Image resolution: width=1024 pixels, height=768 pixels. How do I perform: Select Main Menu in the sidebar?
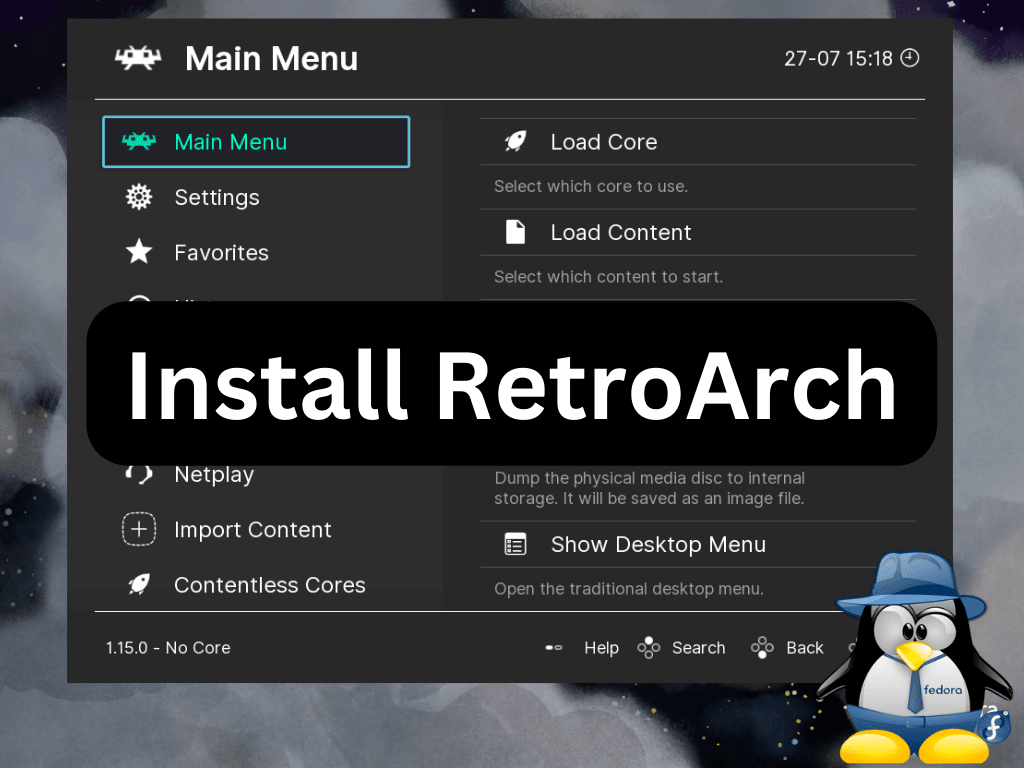click(x=256, y=142)
